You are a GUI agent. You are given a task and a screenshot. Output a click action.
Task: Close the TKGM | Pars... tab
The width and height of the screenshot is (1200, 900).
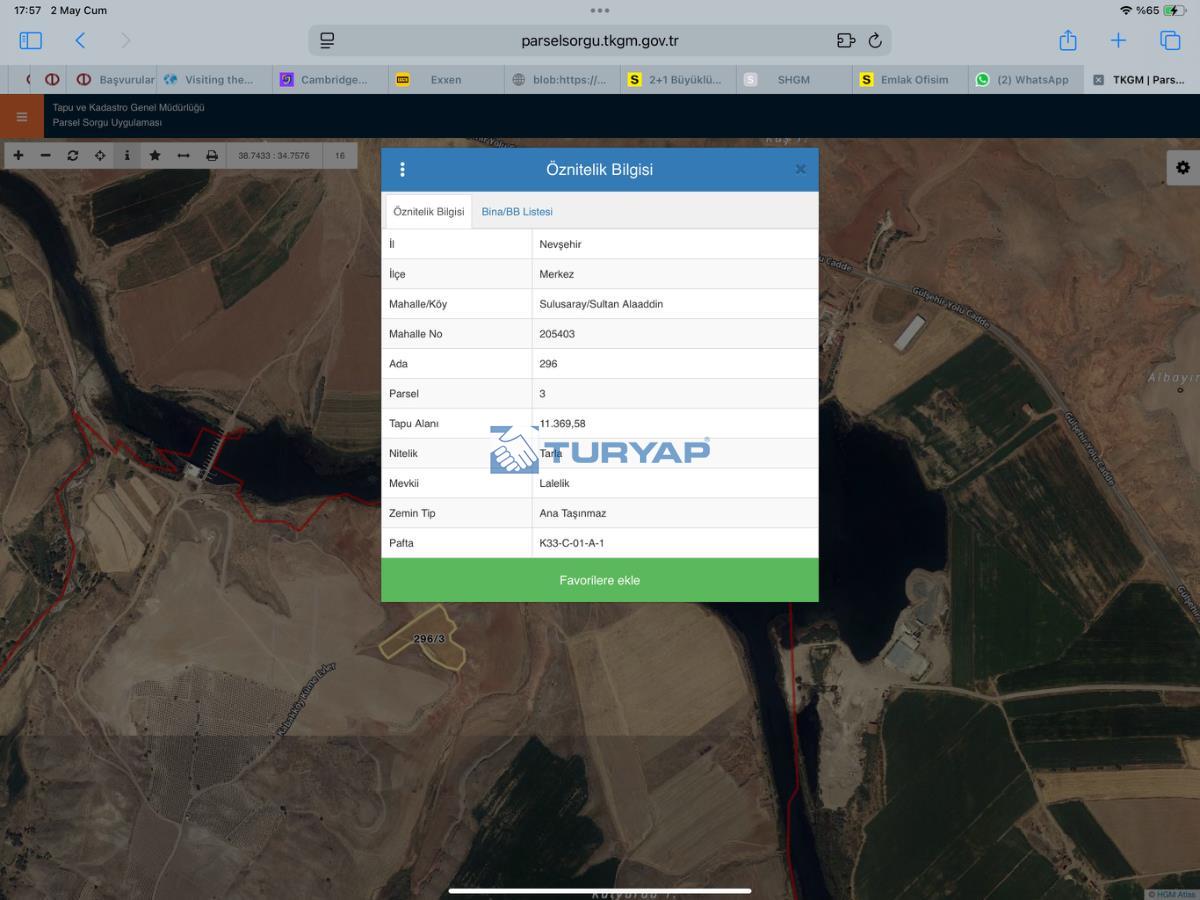pos(1098,80)
